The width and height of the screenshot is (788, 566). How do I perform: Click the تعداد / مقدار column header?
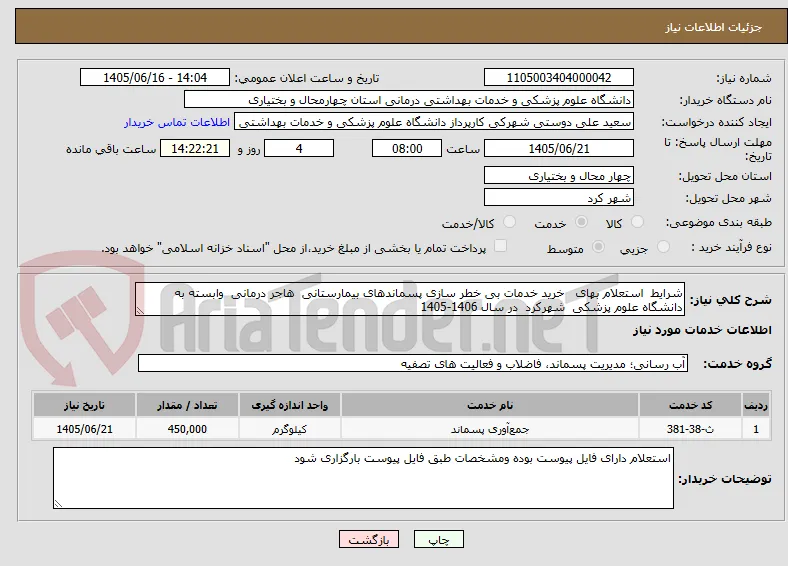tap(187, 405)
